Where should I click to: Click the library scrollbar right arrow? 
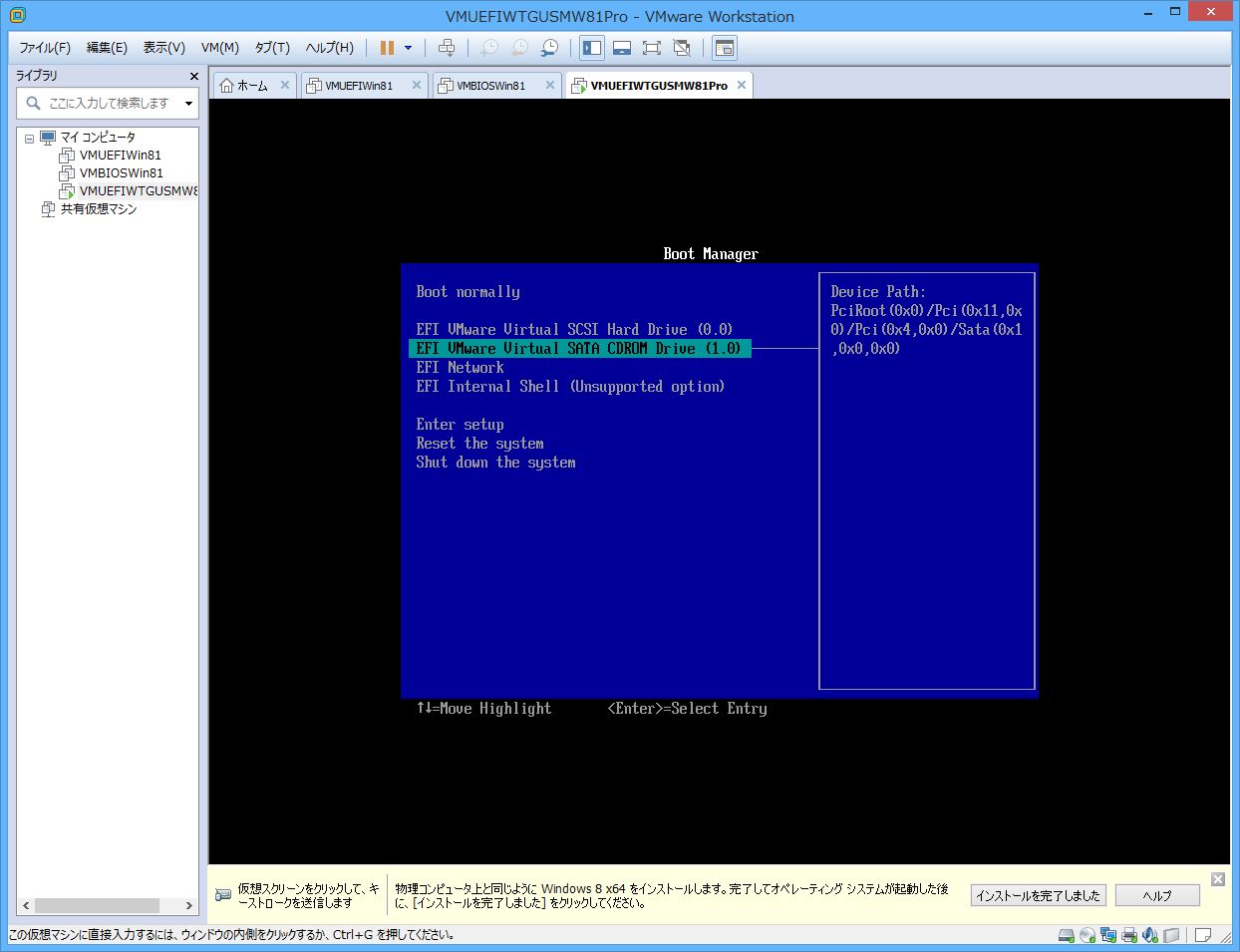[x=189, y=906]
